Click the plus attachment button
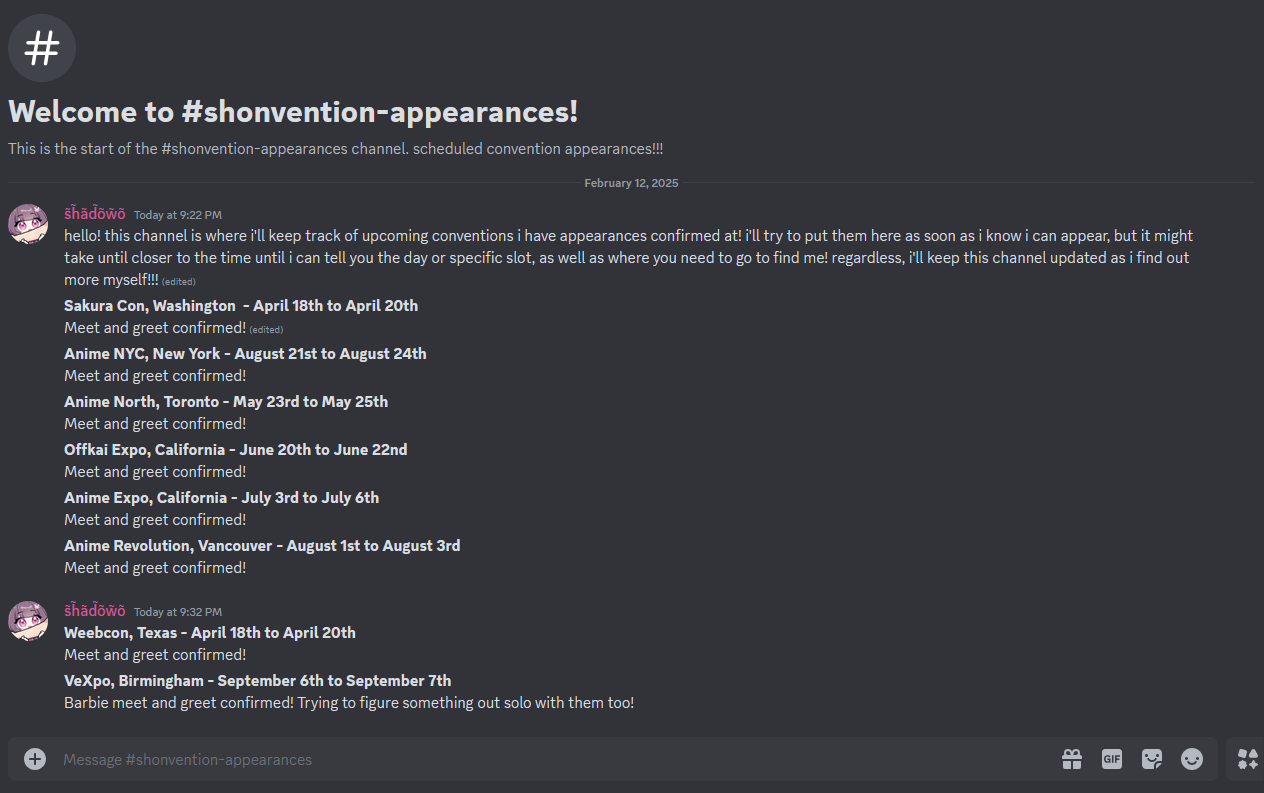 click(35, 759)
